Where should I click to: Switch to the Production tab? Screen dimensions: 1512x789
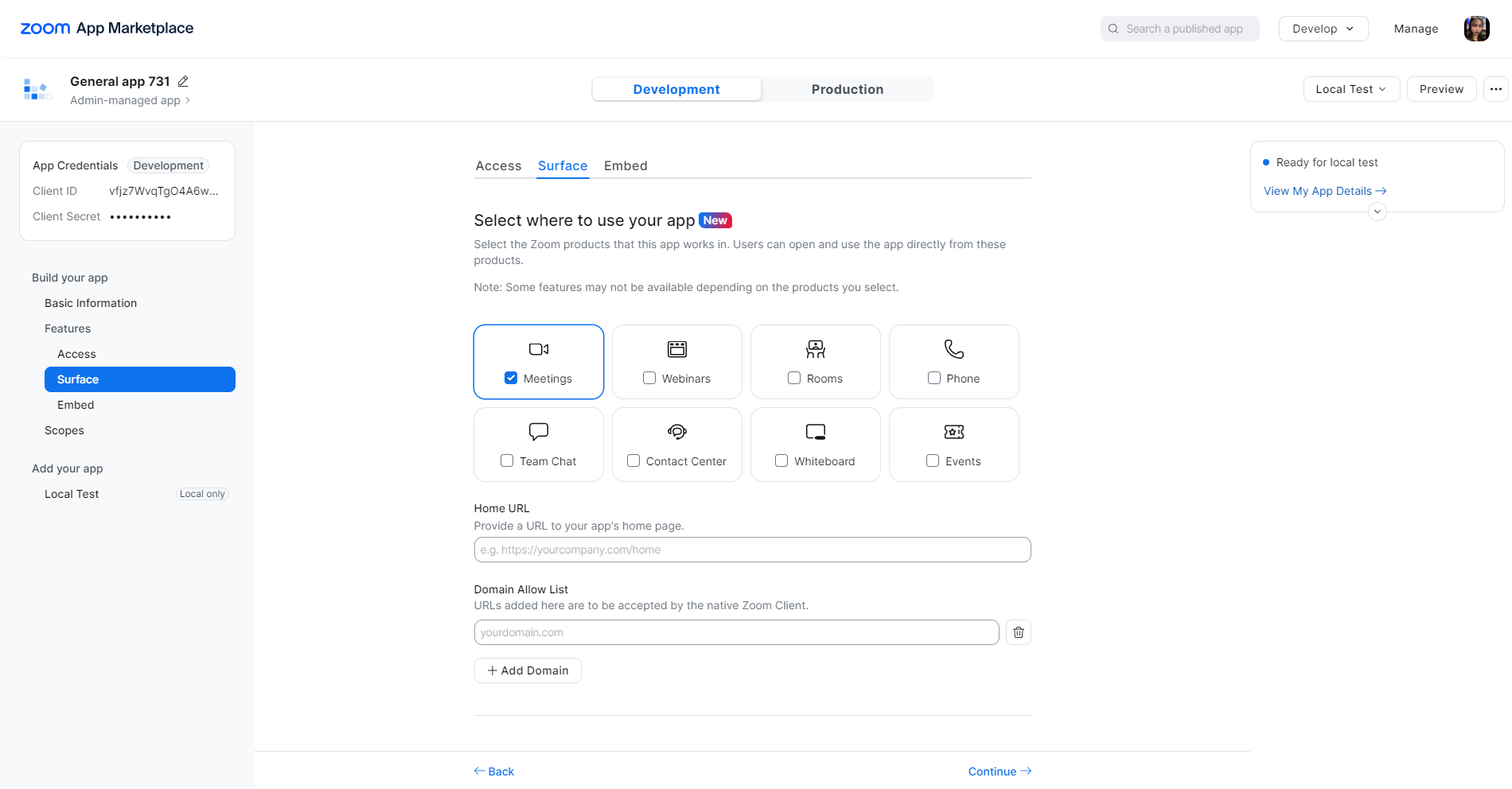(848, 89)
